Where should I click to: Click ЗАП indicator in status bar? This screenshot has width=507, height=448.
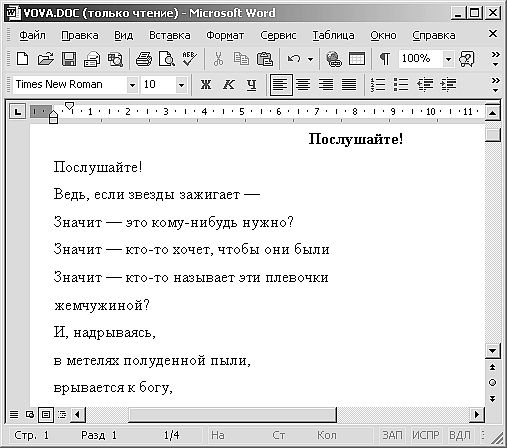392,435
